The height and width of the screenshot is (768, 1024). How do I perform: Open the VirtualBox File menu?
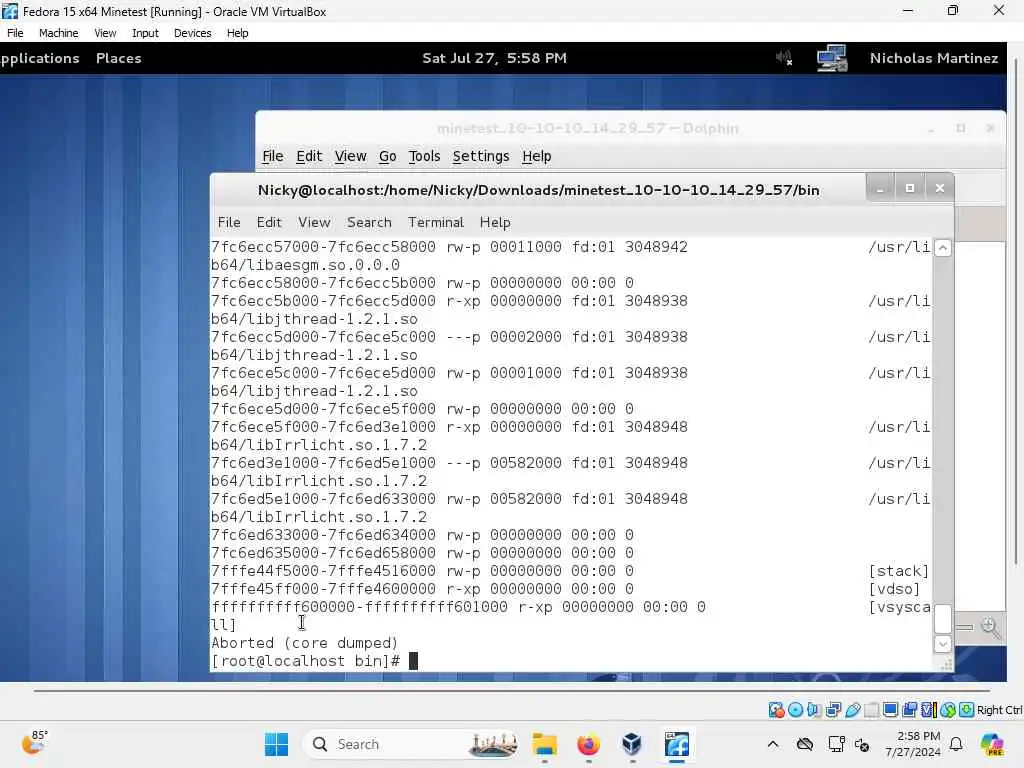(x=15, y=33)
